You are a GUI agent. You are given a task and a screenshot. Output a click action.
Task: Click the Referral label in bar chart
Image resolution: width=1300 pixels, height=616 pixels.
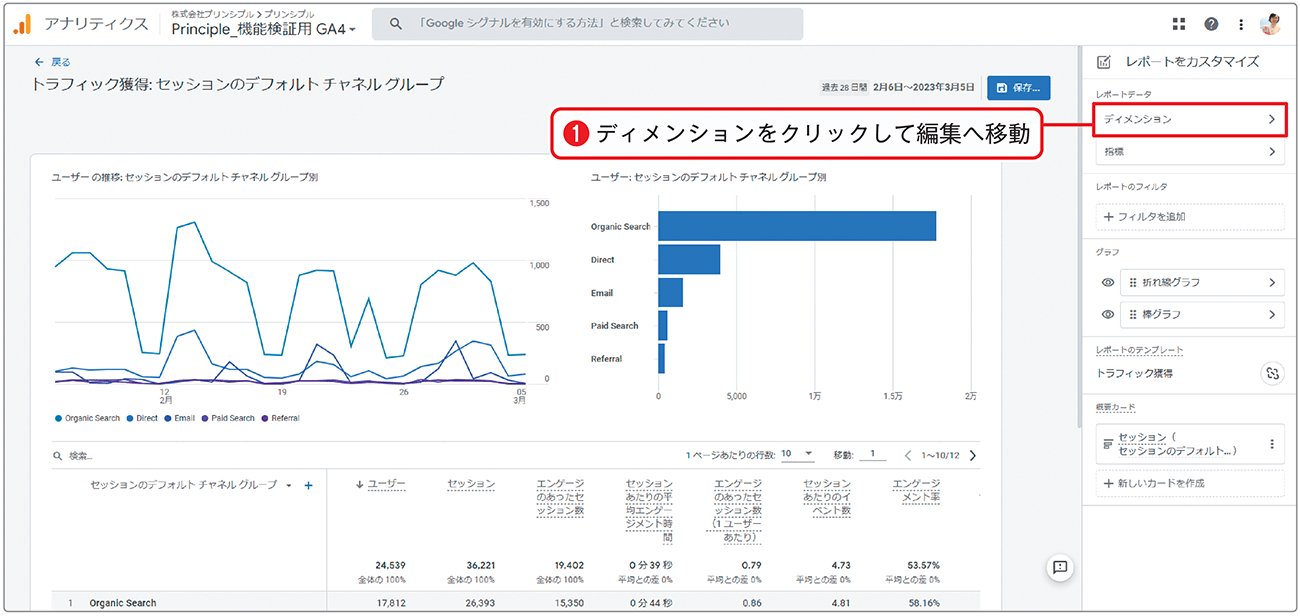[x=606, y=359]
